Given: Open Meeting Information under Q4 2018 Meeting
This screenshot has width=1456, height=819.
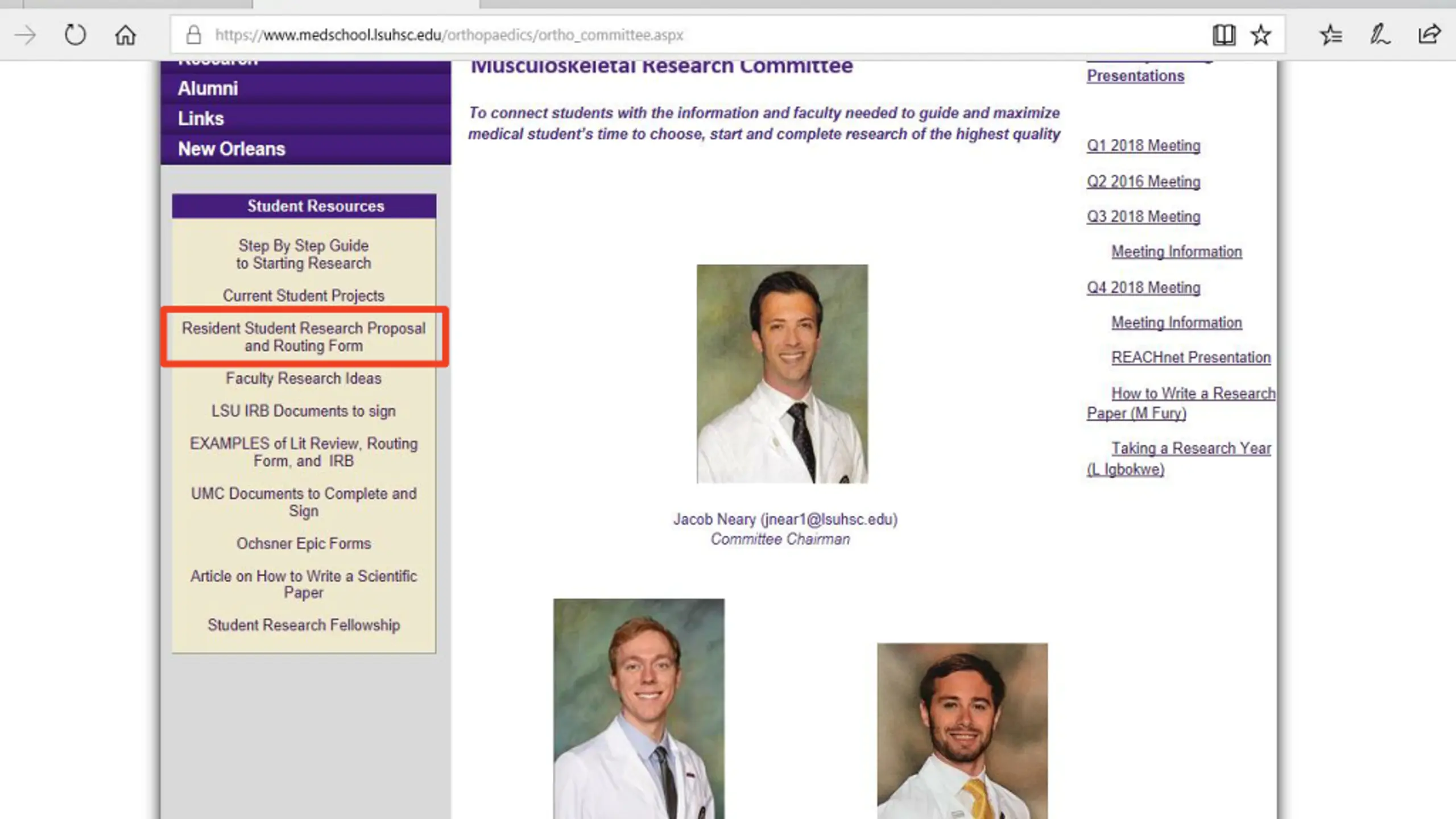Looking at the screenshot, I should coord(1177,322).
